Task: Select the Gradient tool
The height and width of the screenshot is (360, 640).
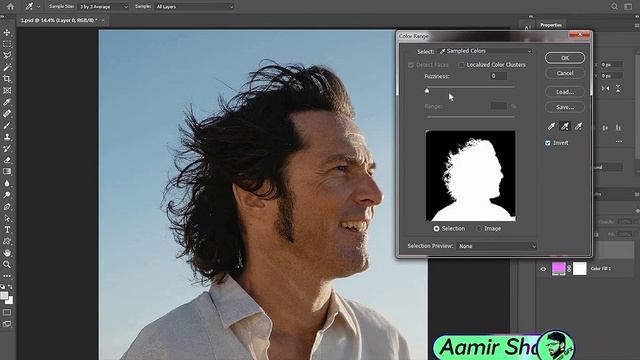Action: click(7, 171)
